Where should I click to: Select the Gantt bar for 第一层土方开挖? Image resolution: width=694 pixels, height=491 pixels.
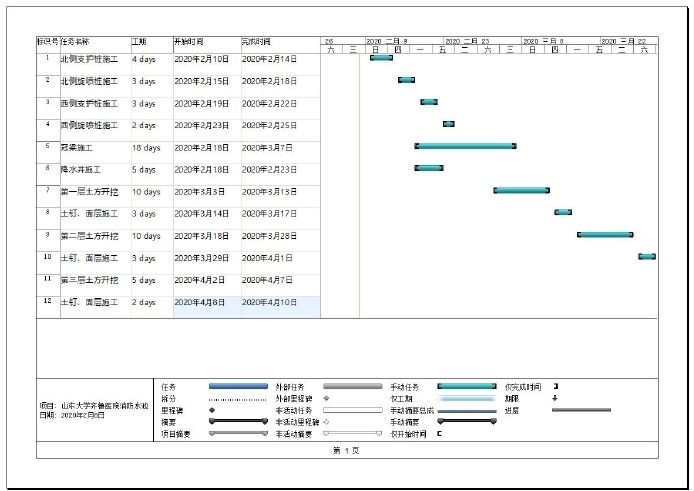pyautogui.click(x=521, y=190)
